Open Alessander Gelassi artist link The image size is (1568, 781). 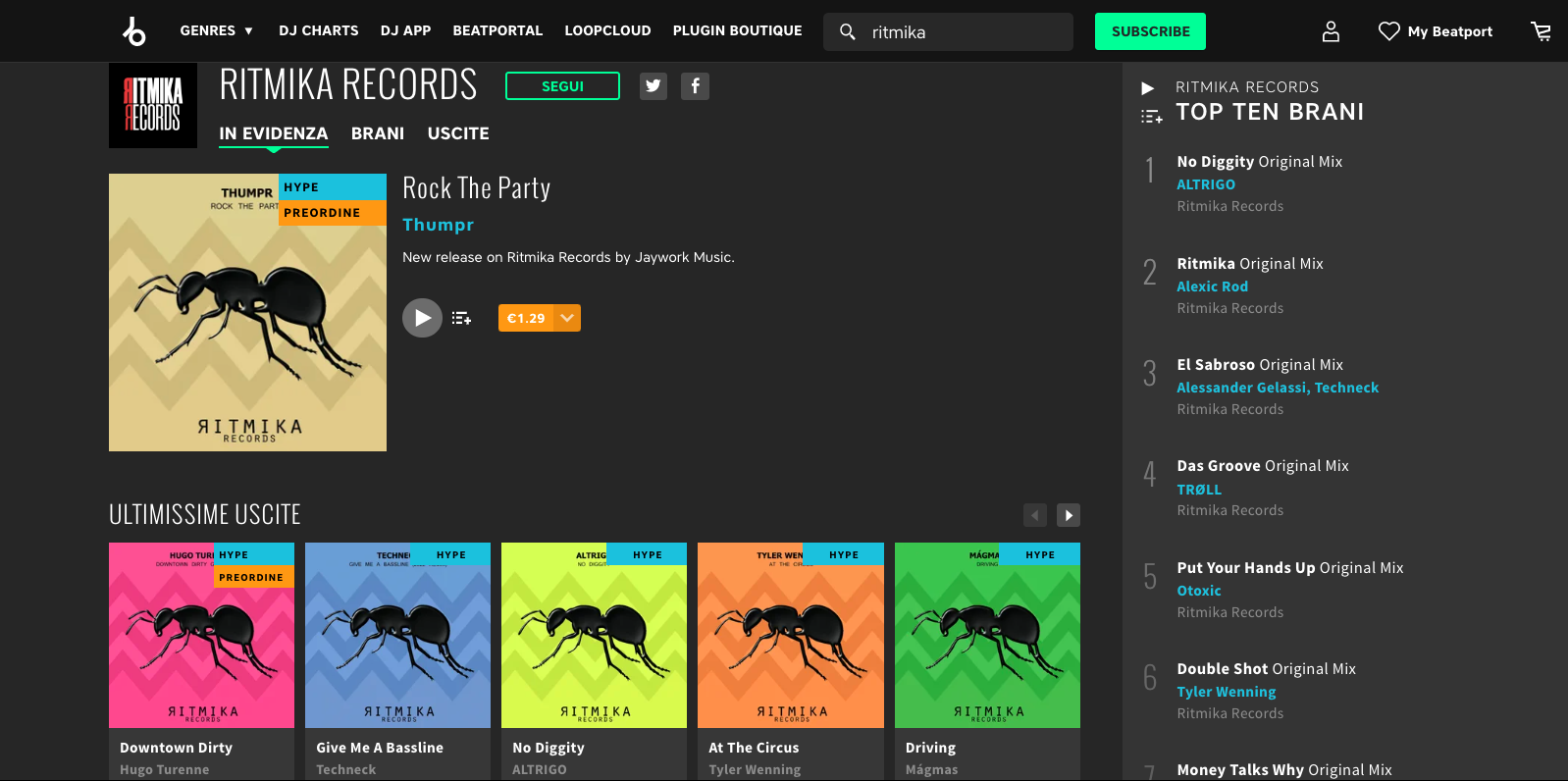[1241, 388]
